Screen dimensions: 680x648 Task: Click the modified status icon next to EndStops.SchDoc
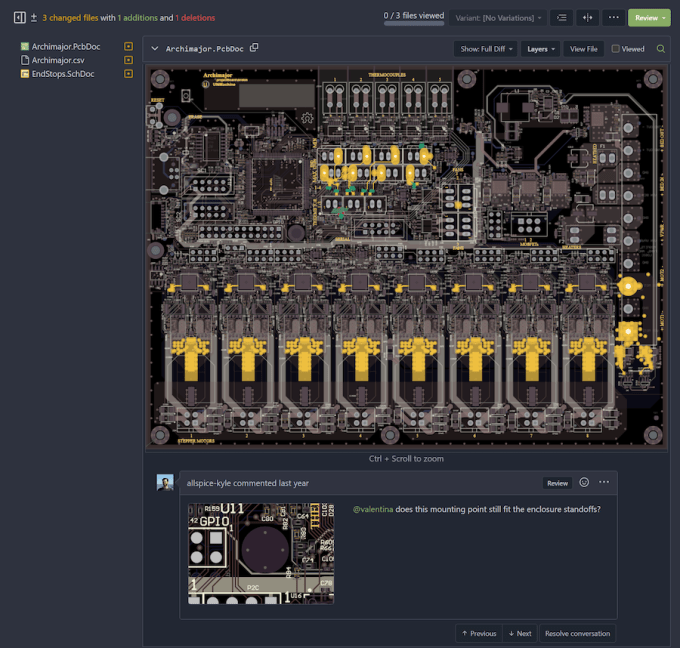pyautogui.click(x=128, y=73)
